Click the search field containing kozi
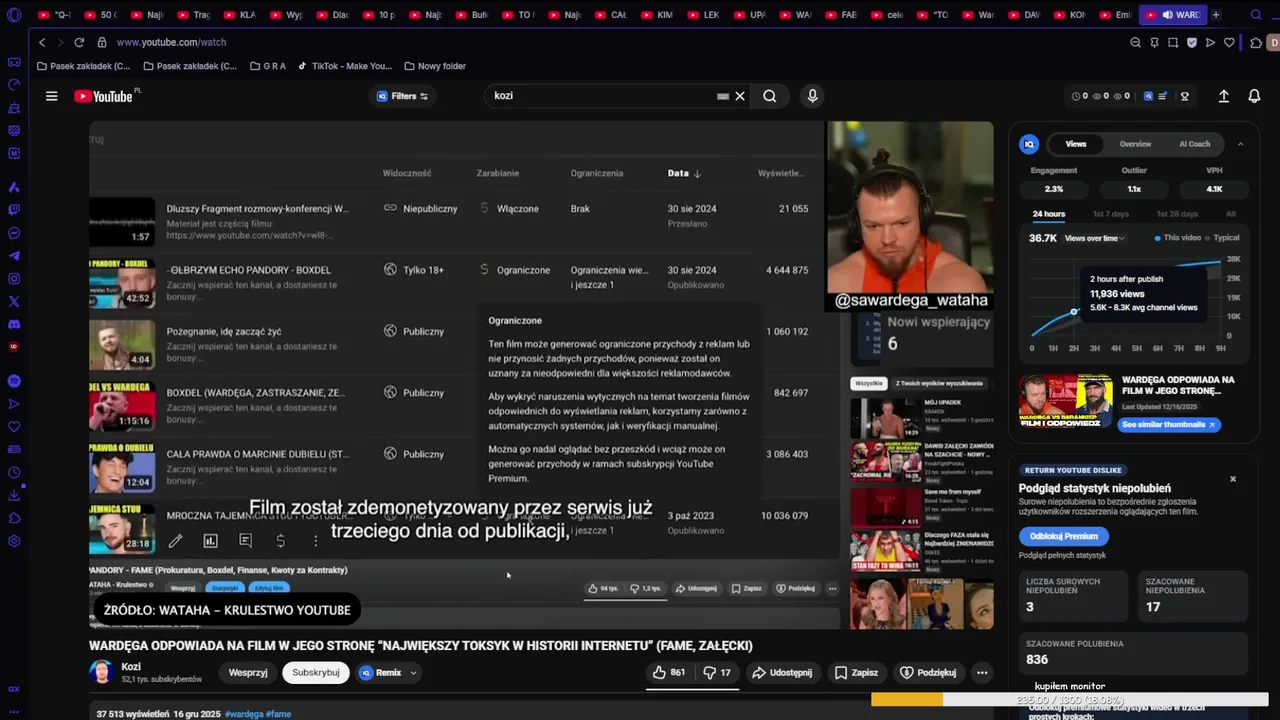 tap(600, 96)
